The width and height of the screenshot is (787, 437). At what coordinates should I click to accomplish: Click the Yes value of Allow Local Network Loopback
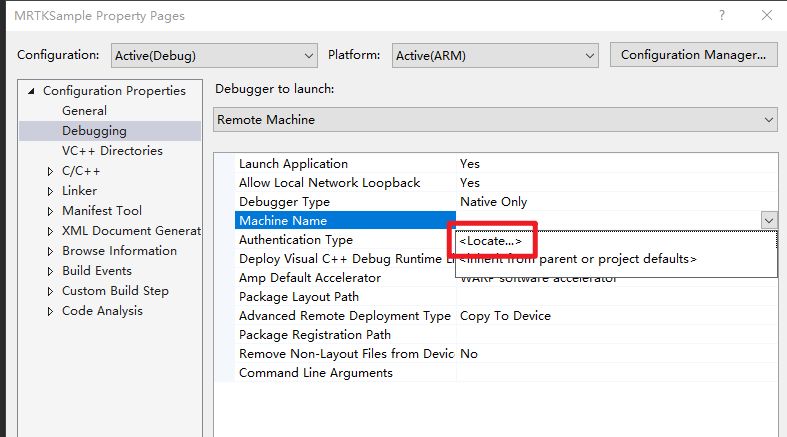(617, 183)
